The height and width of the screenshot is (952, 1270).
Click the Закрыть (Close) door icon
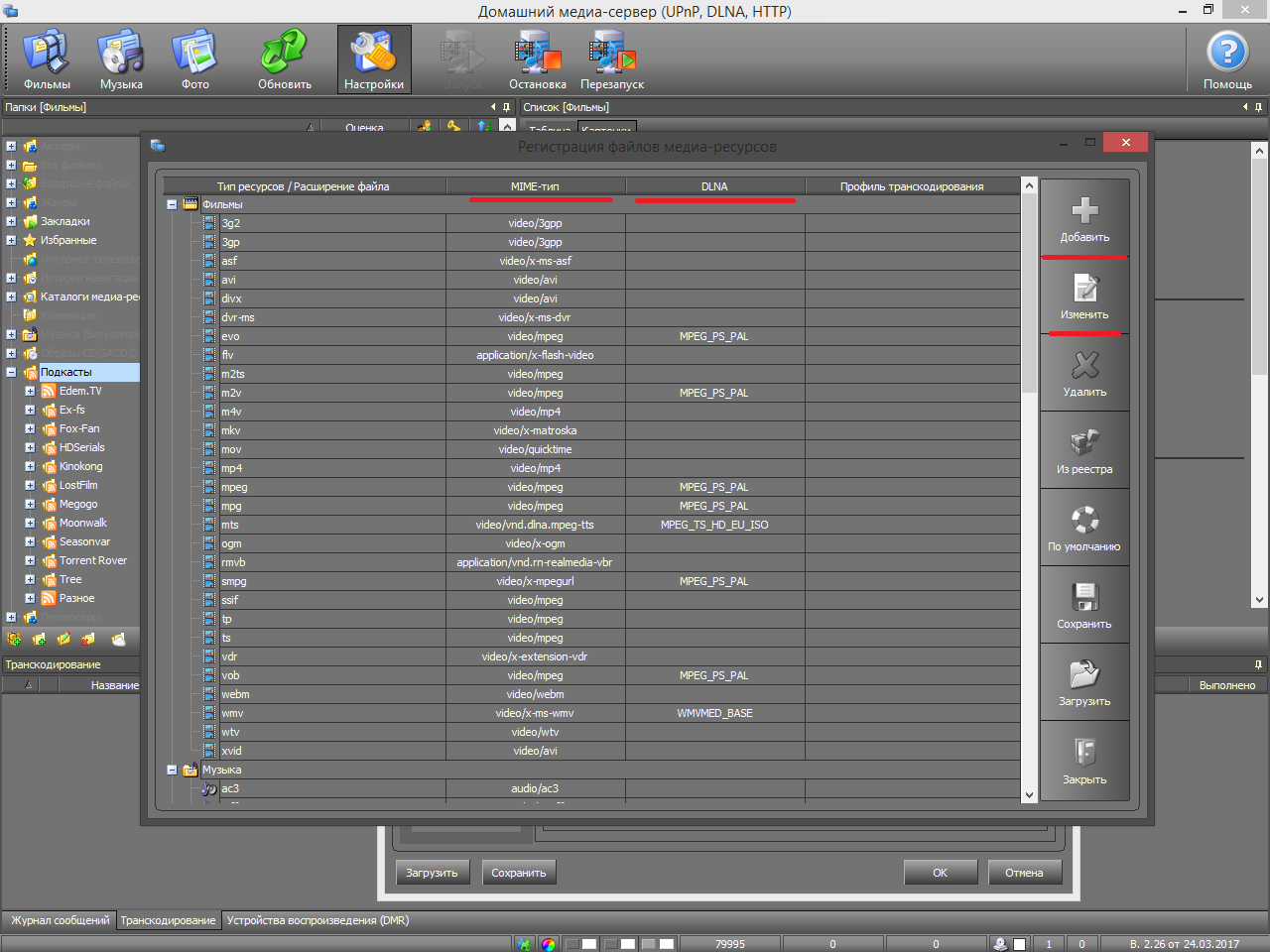pyautogui.click(x=1084, y=753)
